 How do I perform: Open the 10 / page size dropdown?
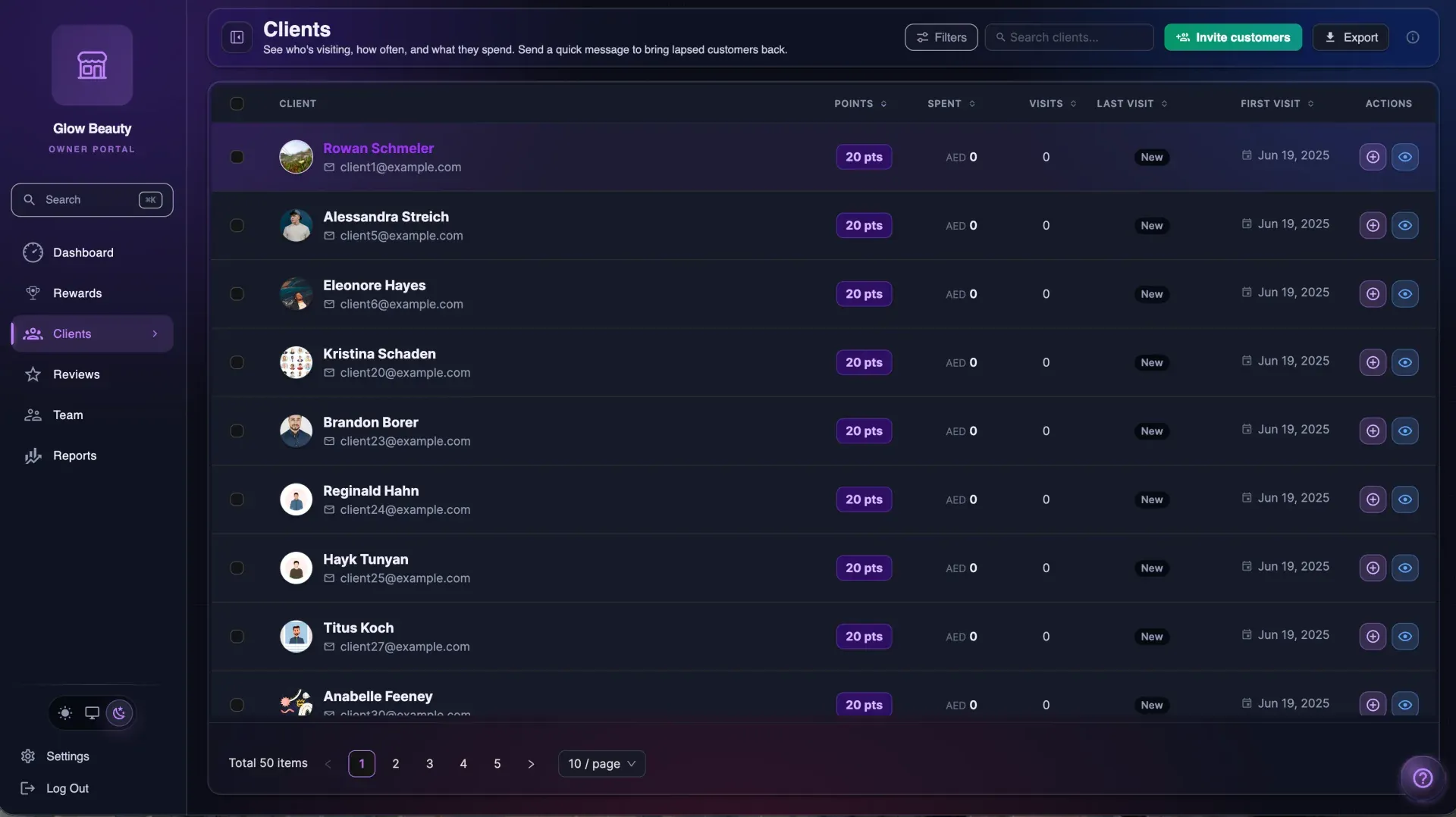coord(601,764)
